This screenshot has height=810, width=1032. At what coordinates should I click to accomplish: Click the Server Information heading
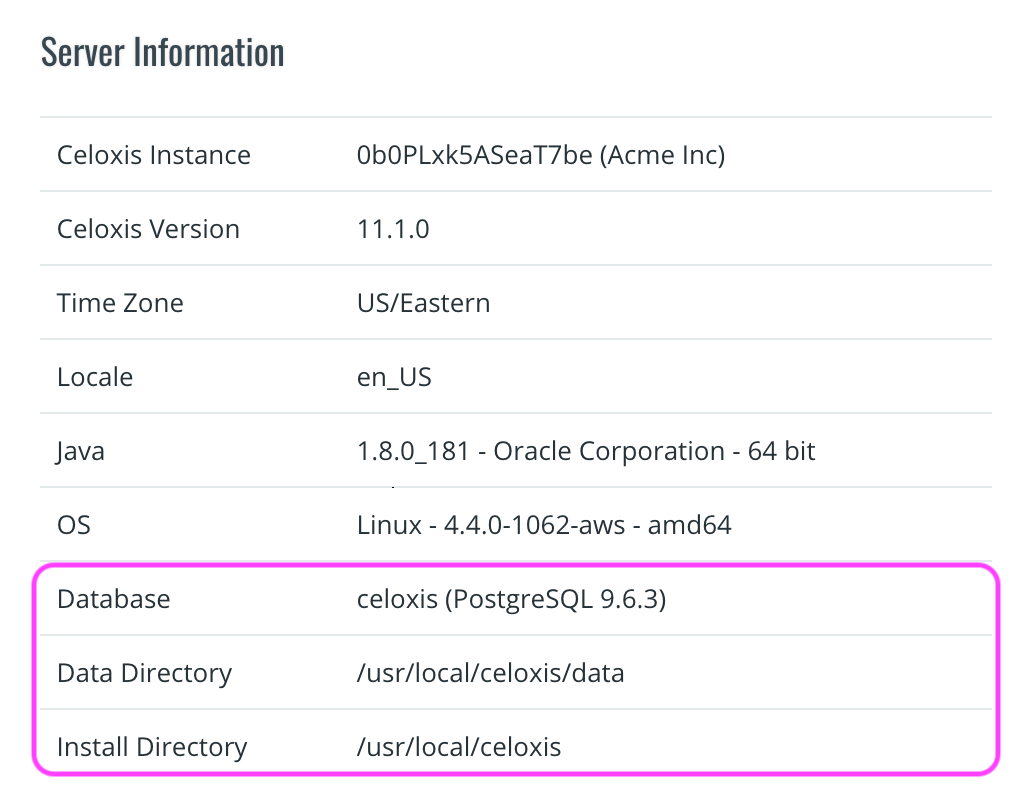(162, 52)
